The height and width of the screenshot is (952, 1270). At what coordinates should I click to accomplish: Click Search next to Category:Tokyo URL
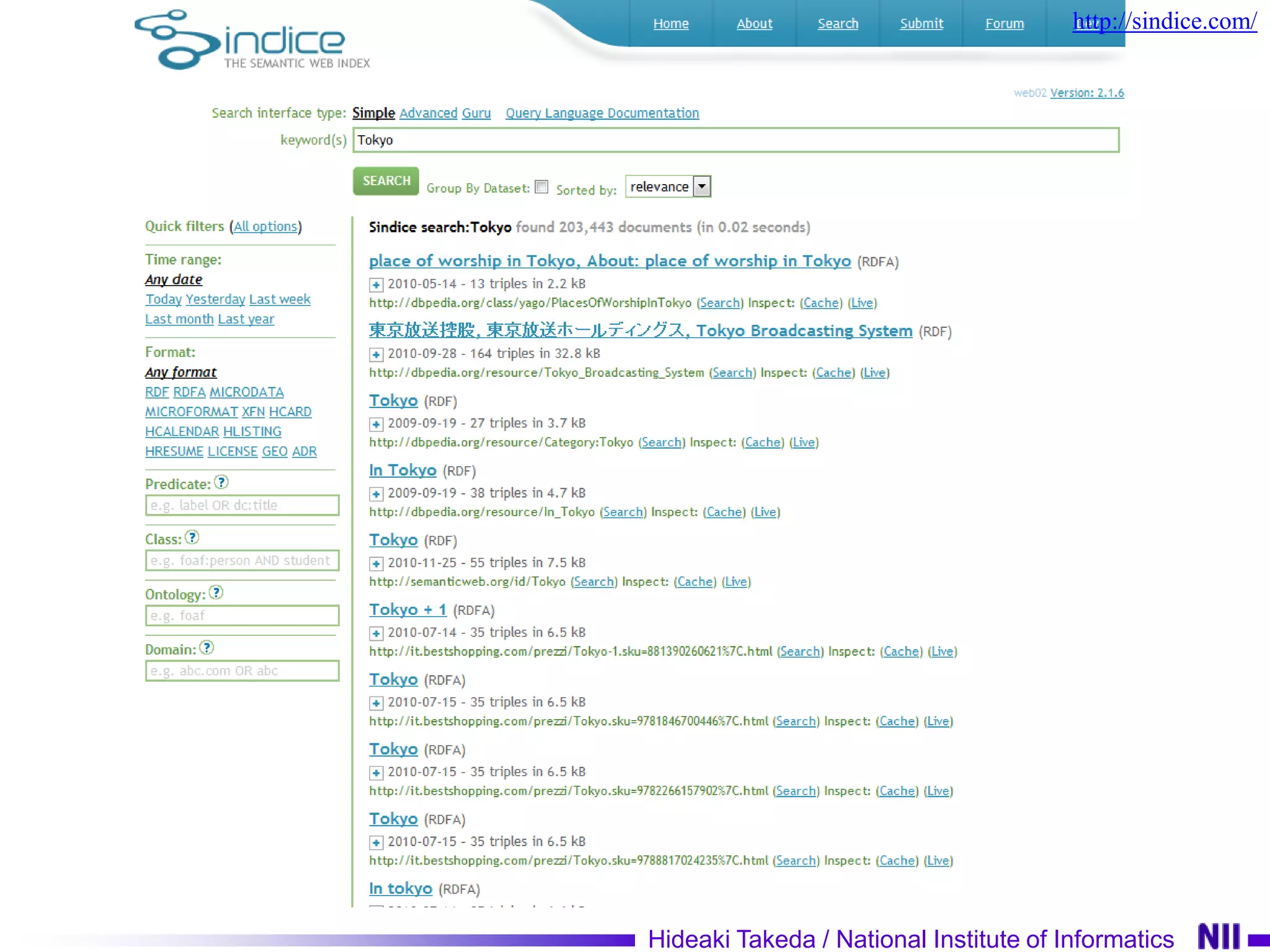[x=662, y=443]
